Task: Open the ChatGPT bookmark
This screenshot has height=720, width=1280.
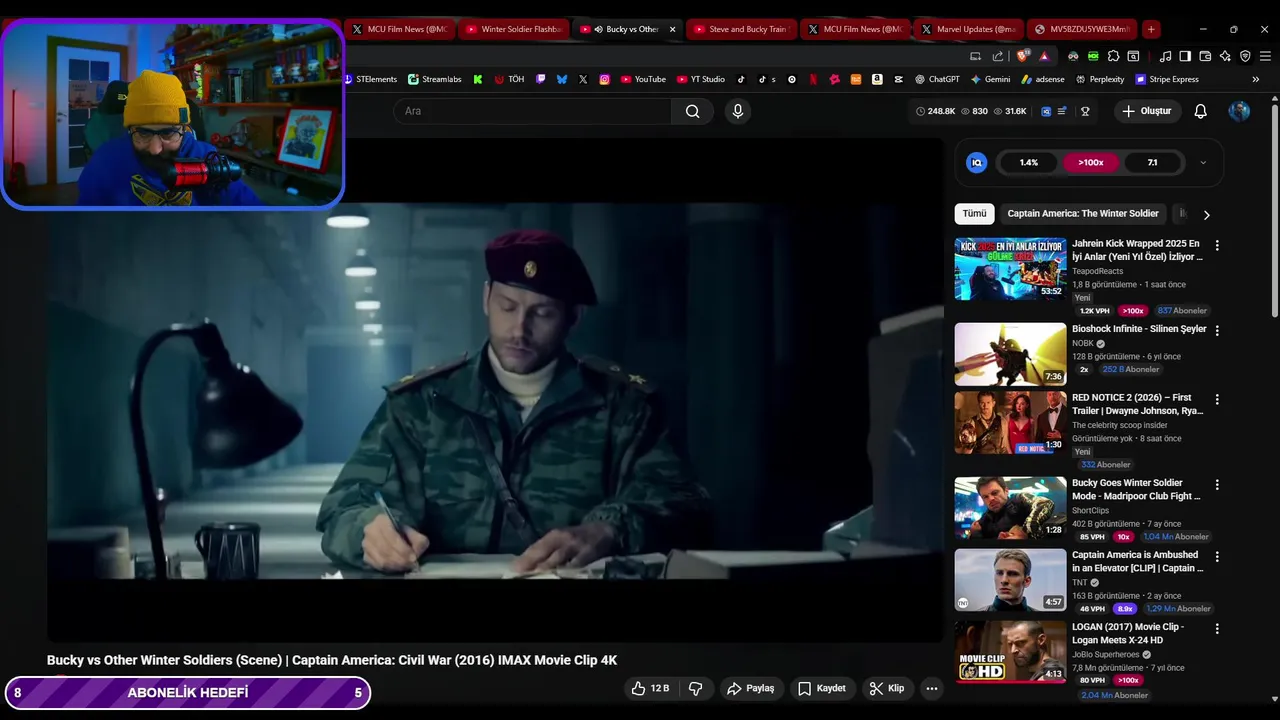Action: (x=937, y=79)
